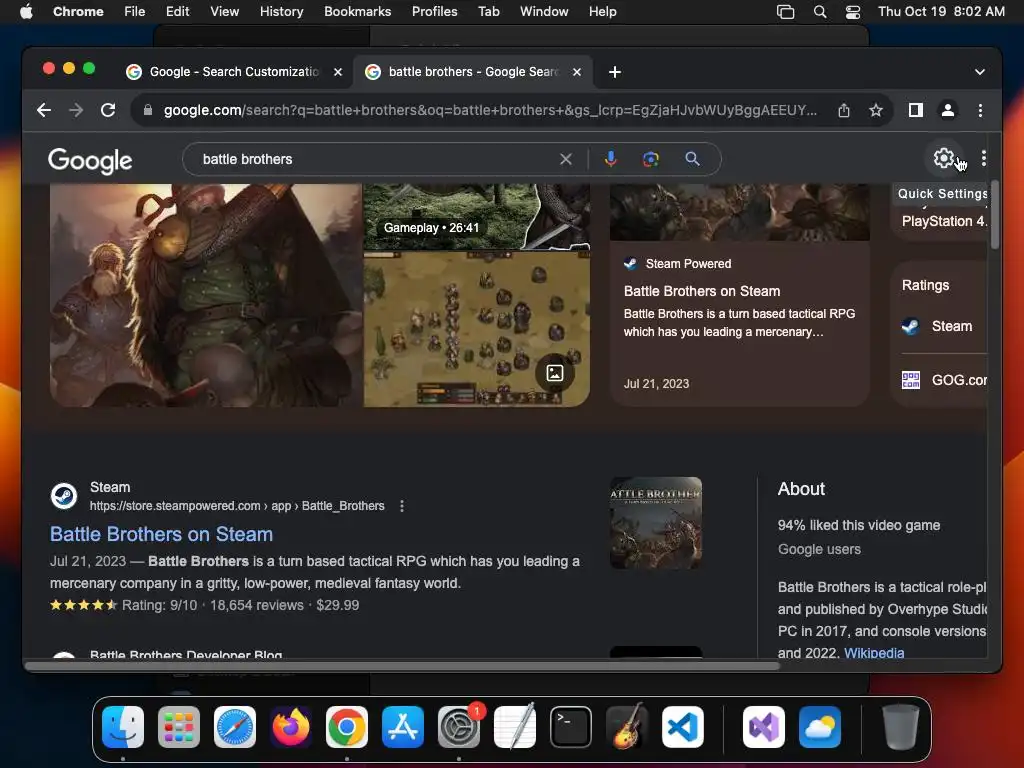Click the date and time in menu bar

coord(941,12)
